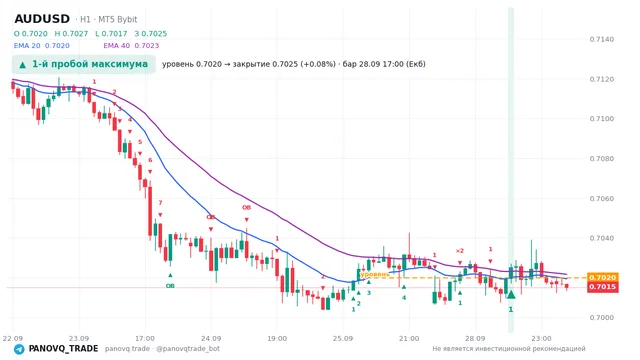Click the orange 'уровень' level label on chart
This screenshot has width=640, height=360.
tap(375, 274)
